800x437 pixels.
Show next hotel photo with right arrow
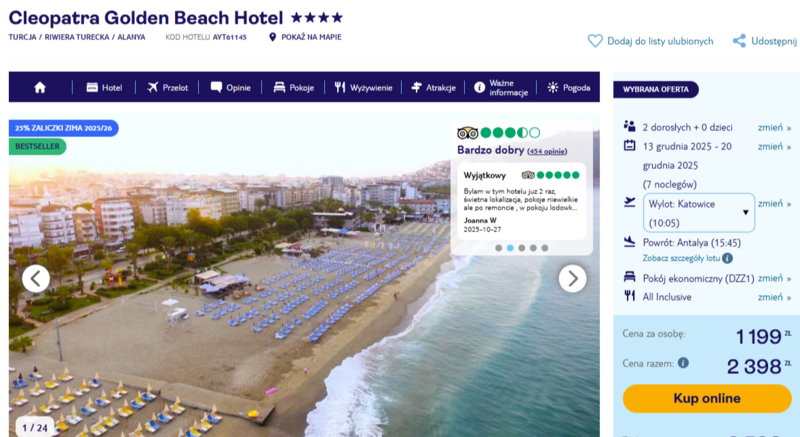click(x=572, y=278)
